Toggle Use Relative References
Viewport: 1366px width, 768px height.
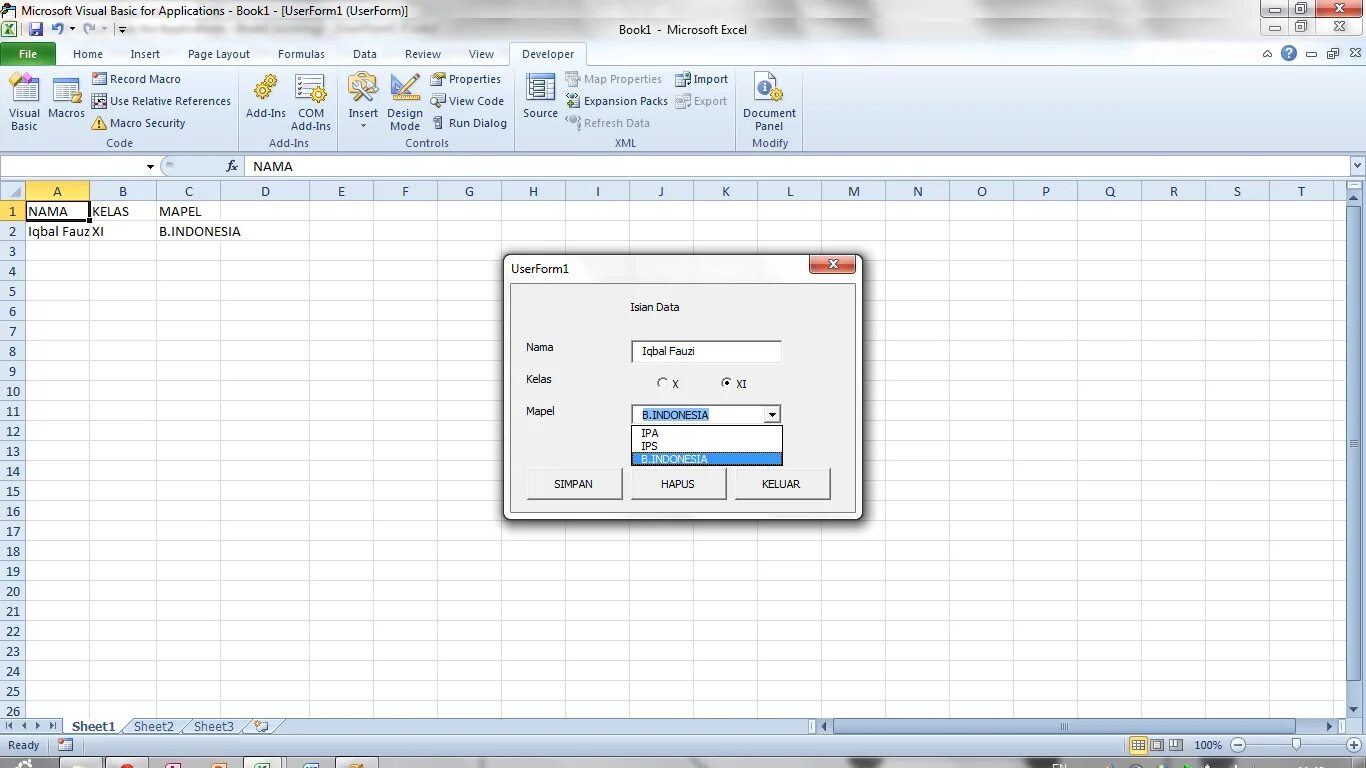pos(161,101)
